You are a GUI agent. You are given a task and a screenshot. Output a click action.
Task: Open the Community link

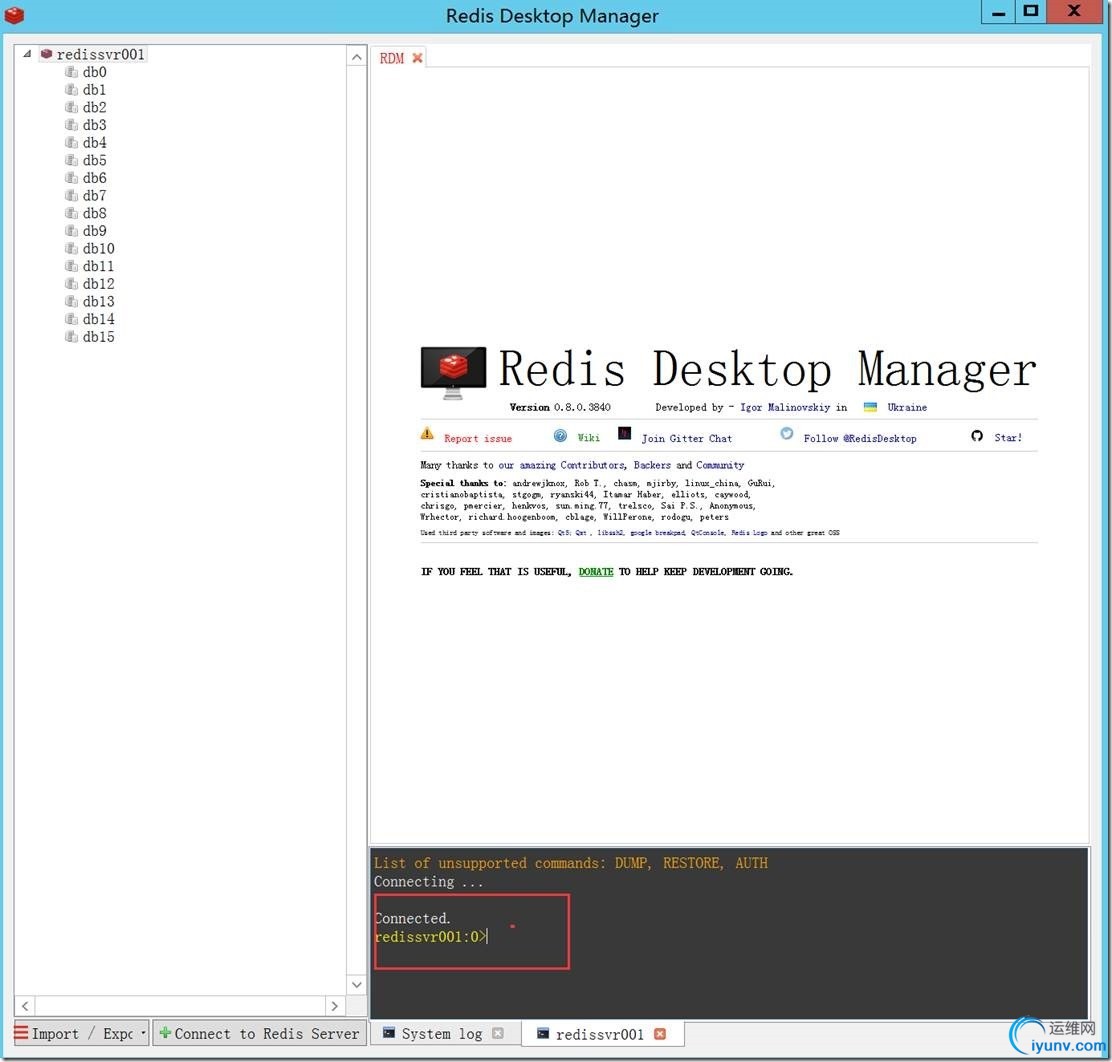pos(720,465)
